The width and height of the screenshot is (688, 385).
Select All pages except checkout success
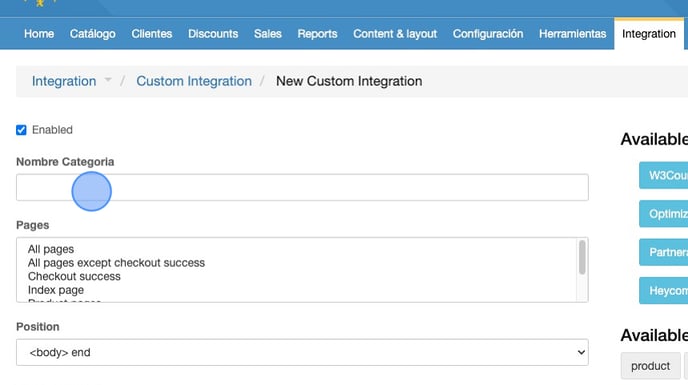(116, 263)
